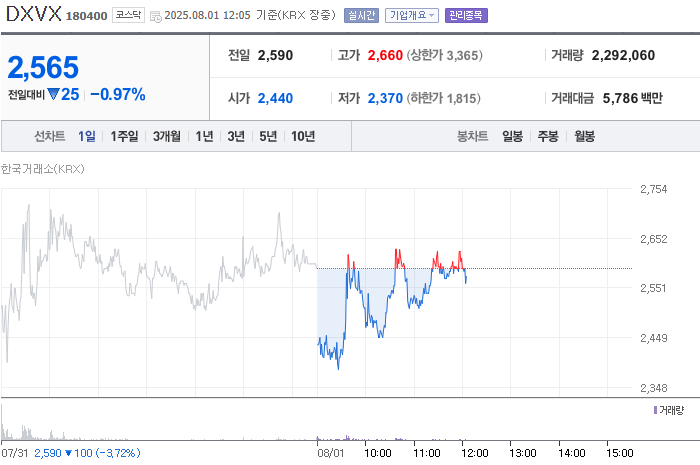700x465 pixels.
Task: Switch to 월봉 candlestick chart
Action: coord(584,136)
